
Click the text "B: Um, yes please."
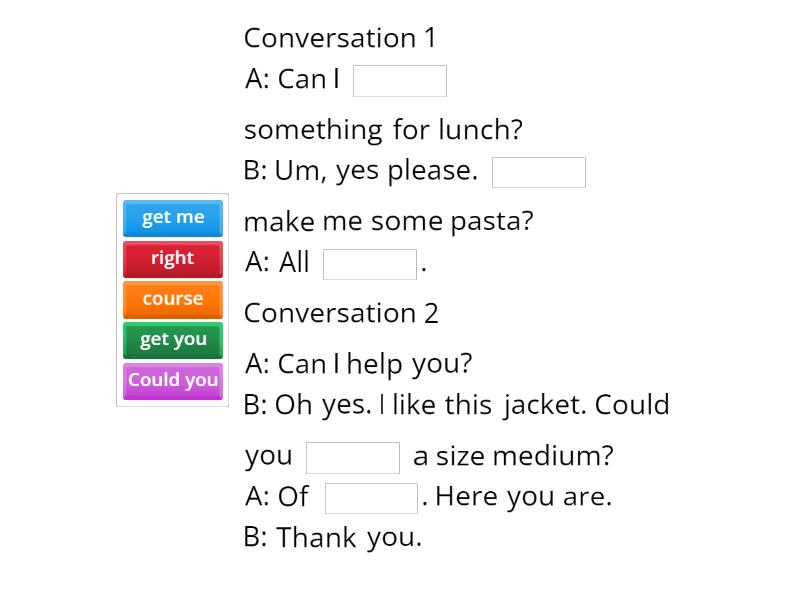point(360,171)
